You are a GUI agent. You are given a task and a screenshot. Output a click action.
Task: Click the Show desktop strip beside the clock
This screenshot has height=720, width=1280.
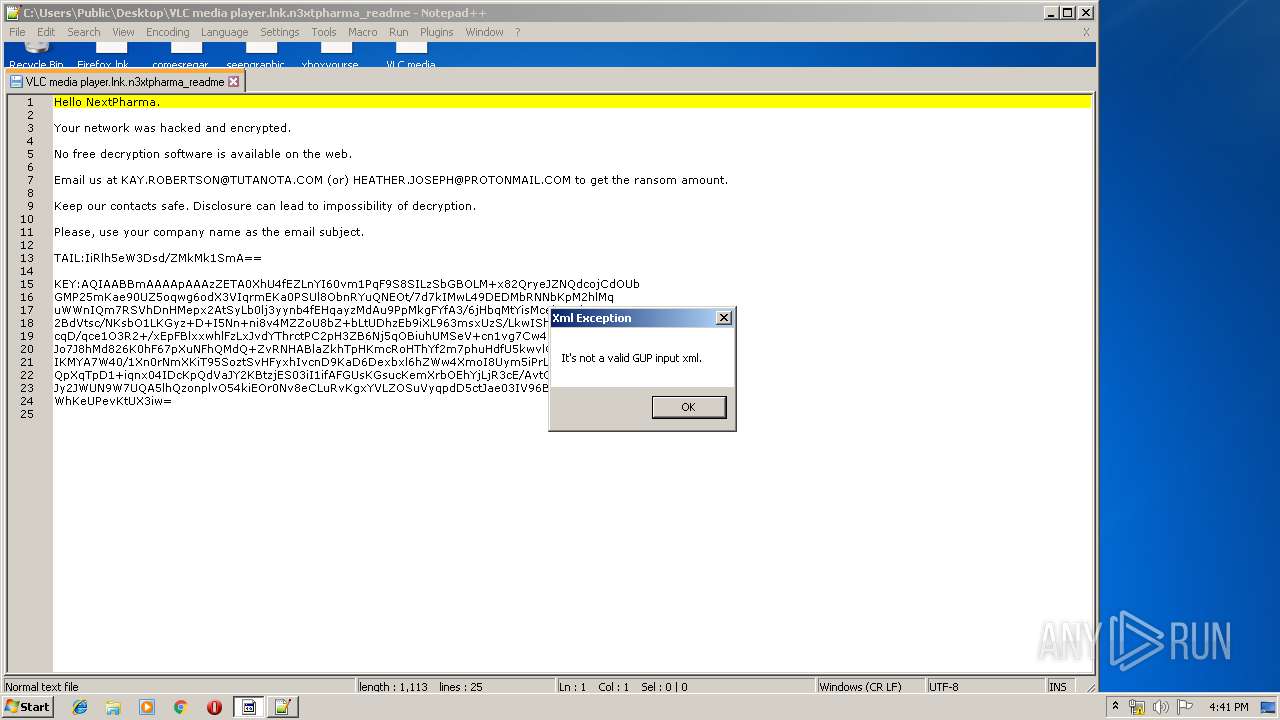[x=1269, y=707]
